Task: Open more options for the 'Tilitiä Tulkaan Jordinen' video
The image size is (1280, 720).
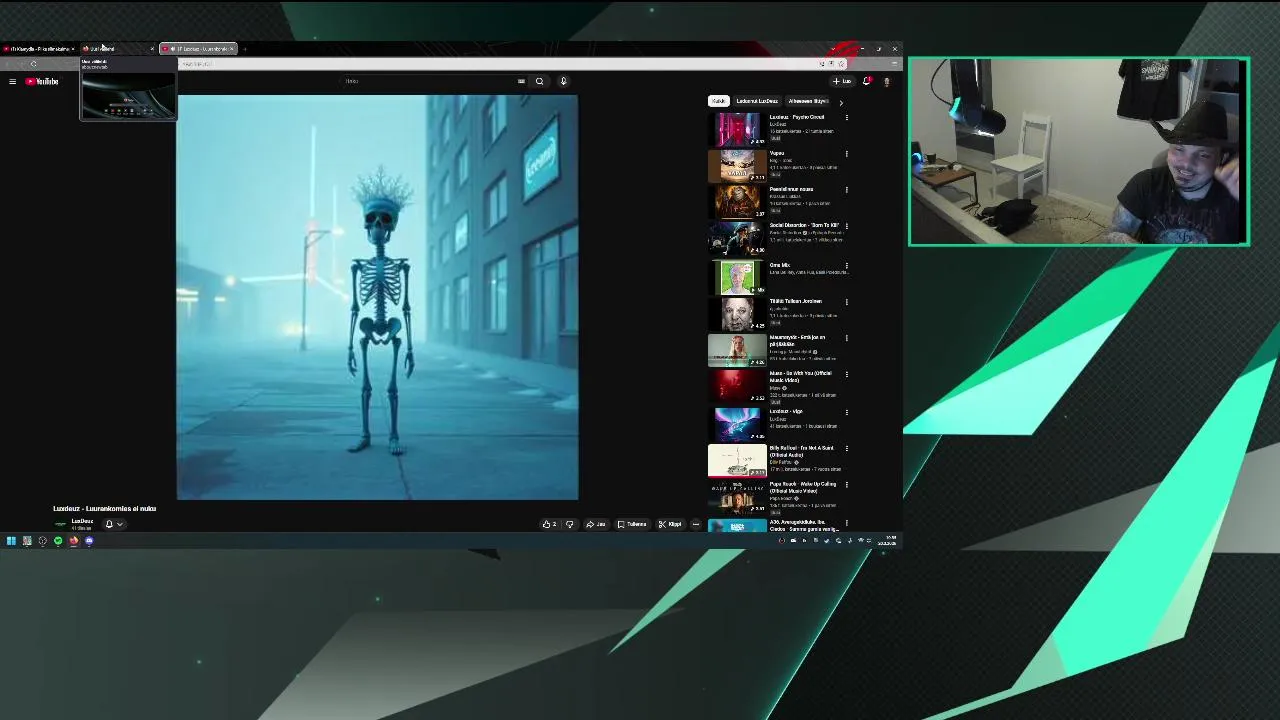Action: pos(846,302)
